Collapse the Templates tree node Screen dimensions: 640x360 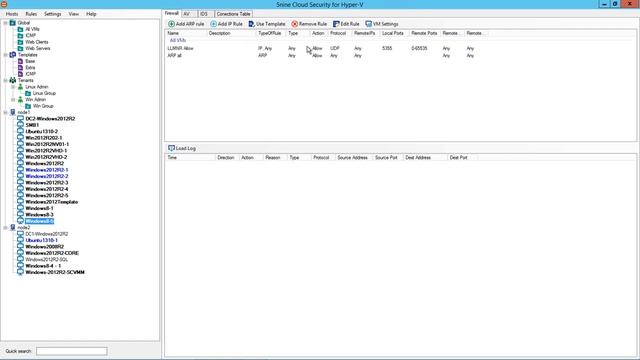pos(5,55)
